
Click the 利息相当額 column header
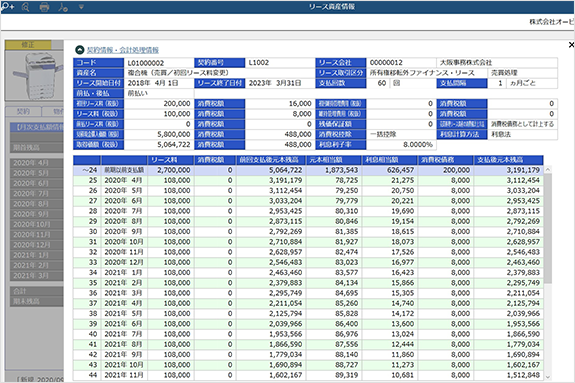tap(389, 160)
